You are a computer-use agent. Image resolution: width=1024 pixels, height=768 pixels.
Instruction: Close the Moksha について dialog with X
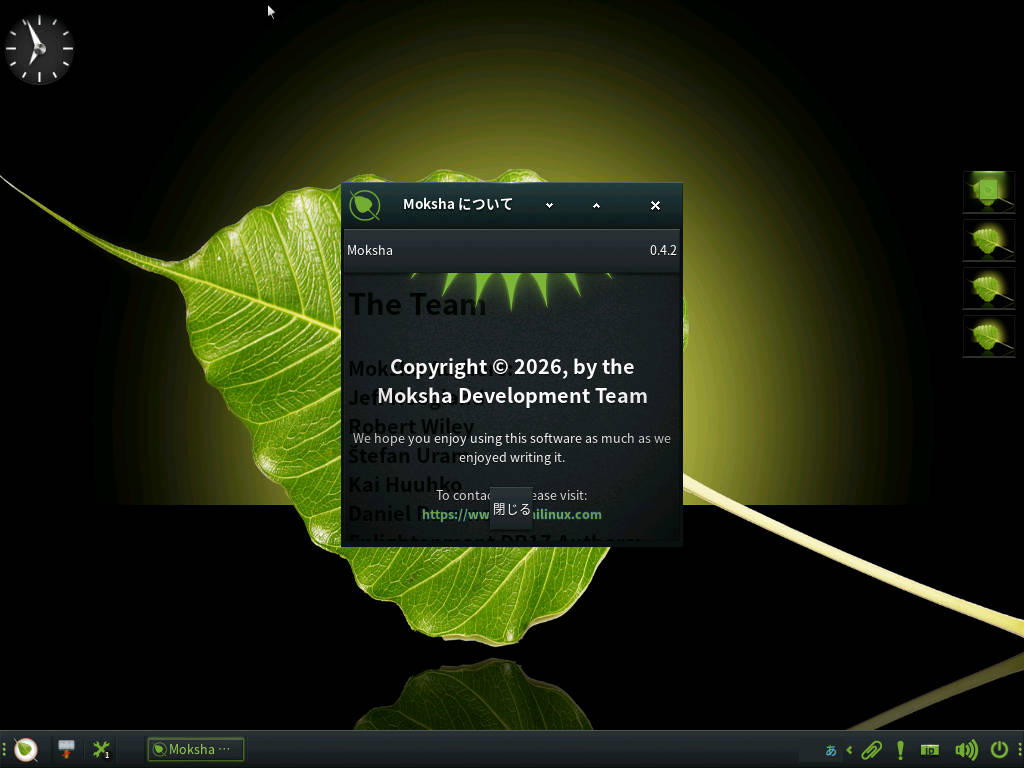point(655,205)
